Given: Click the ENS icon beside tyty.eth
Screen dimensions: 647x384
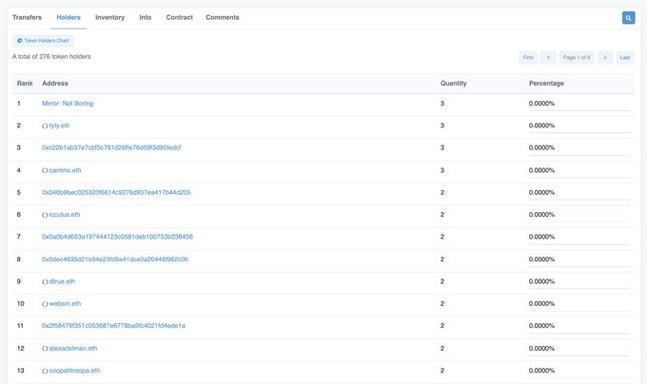Looking at the screenshot, I should 45,126.
